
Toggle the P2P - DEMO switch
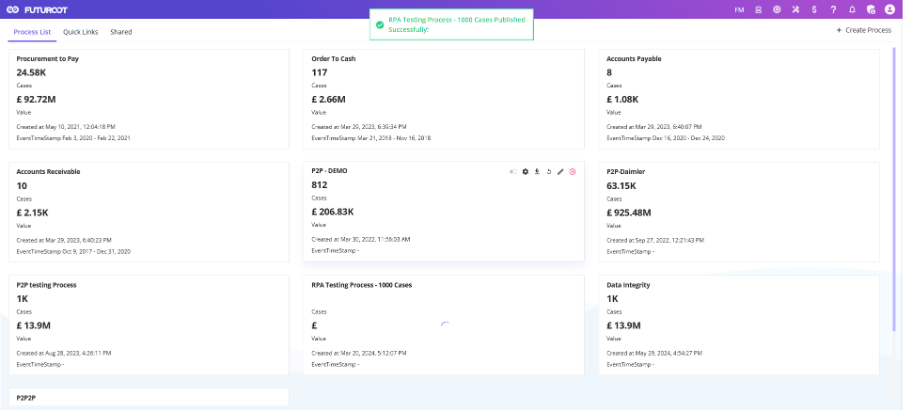click(513, 172)
